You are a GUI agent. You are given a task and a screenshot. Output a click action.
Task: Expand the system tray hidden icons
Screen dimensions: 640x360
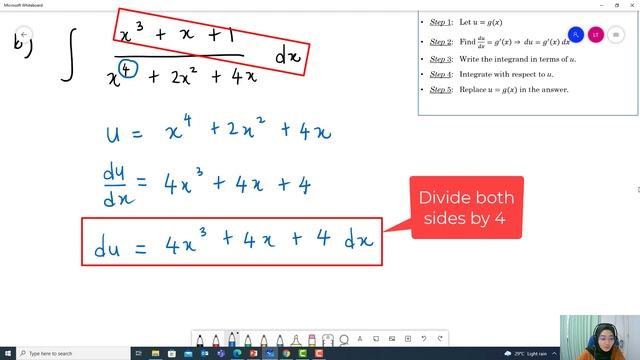click(554, 353)
